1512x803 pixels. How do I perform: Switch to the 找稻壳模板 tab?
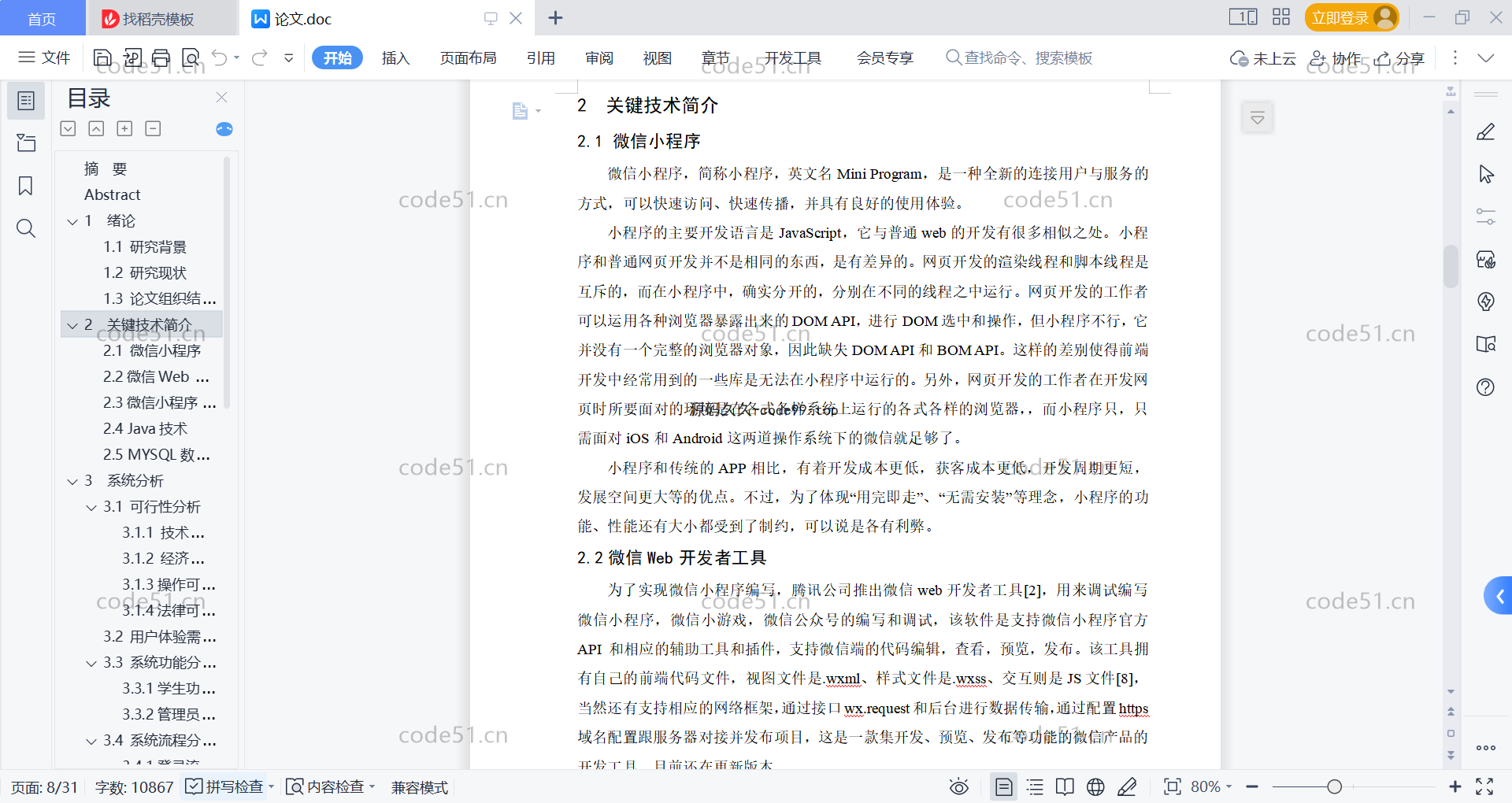pos(161,18)
